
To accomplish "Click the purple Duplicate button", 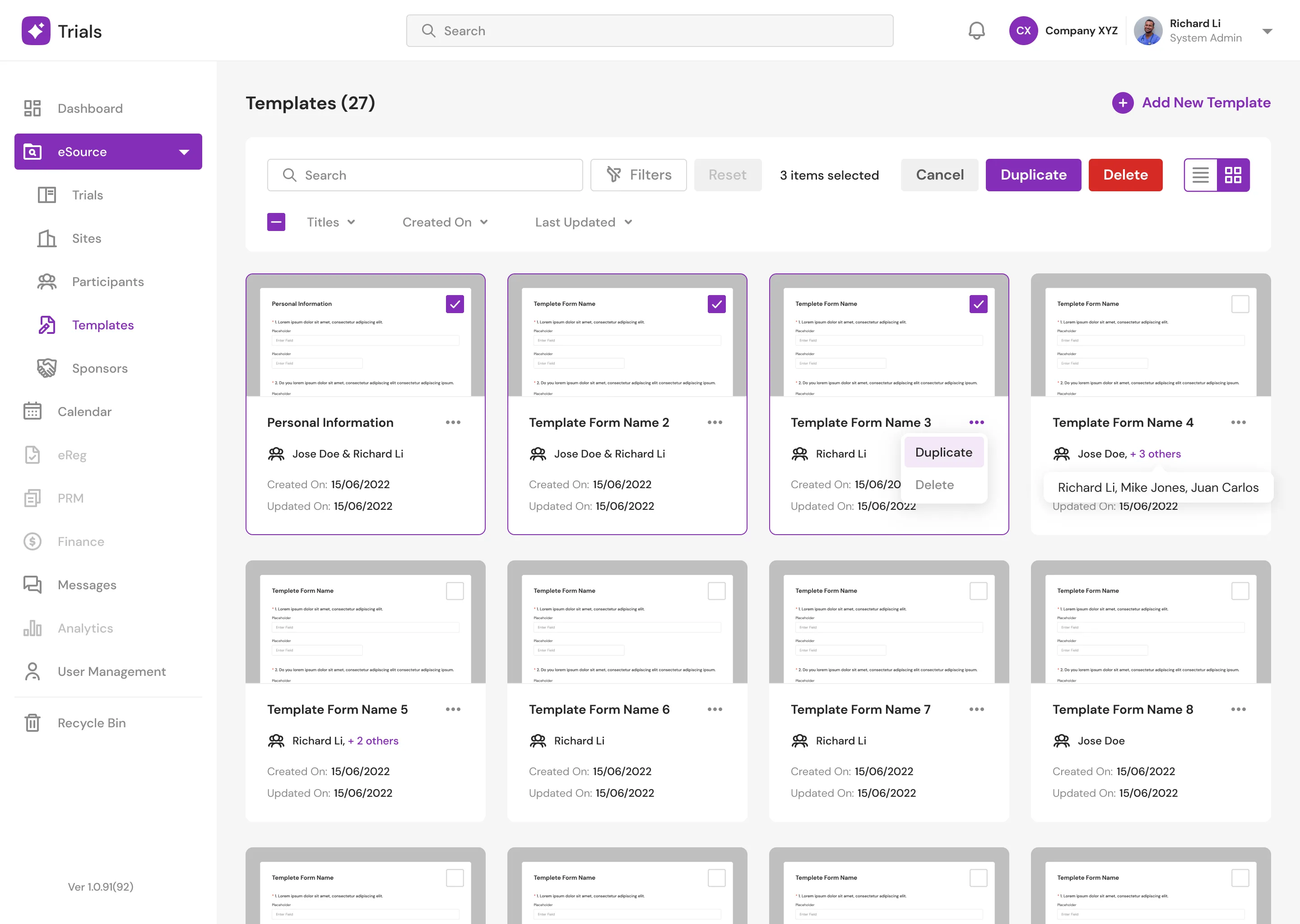I will pos(1033,175).
